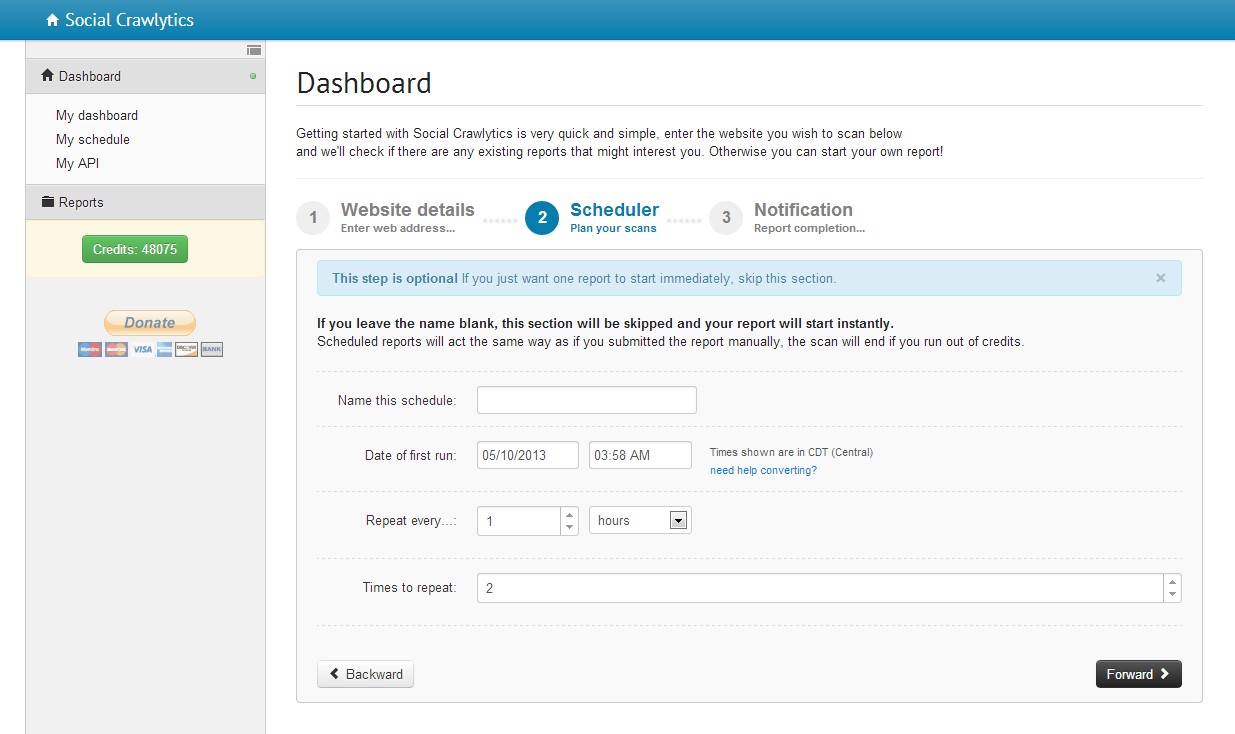This screenshot has width=1235, height=734.
Task: Click the green status dot in Dashboard header
Action: 253,76
